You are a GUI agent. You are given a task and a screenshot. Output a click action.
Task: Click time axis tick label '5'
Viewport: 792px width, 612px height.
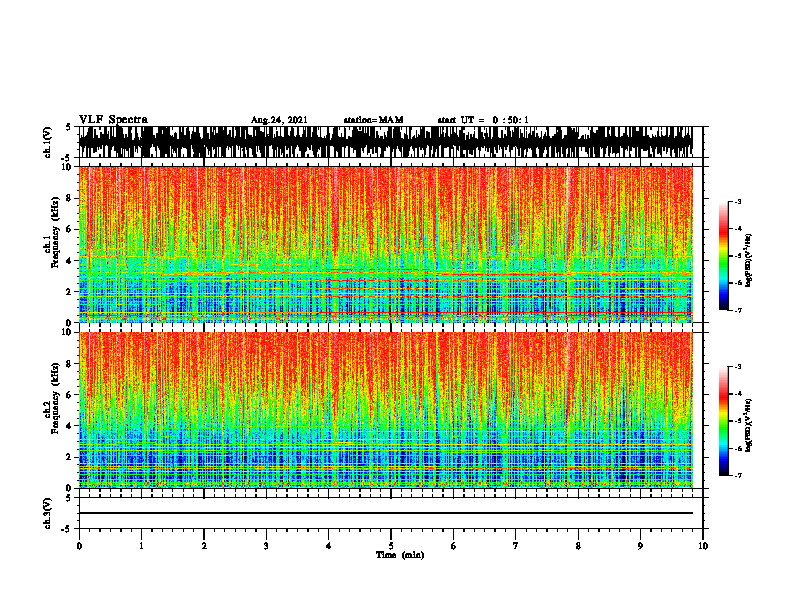391,546
